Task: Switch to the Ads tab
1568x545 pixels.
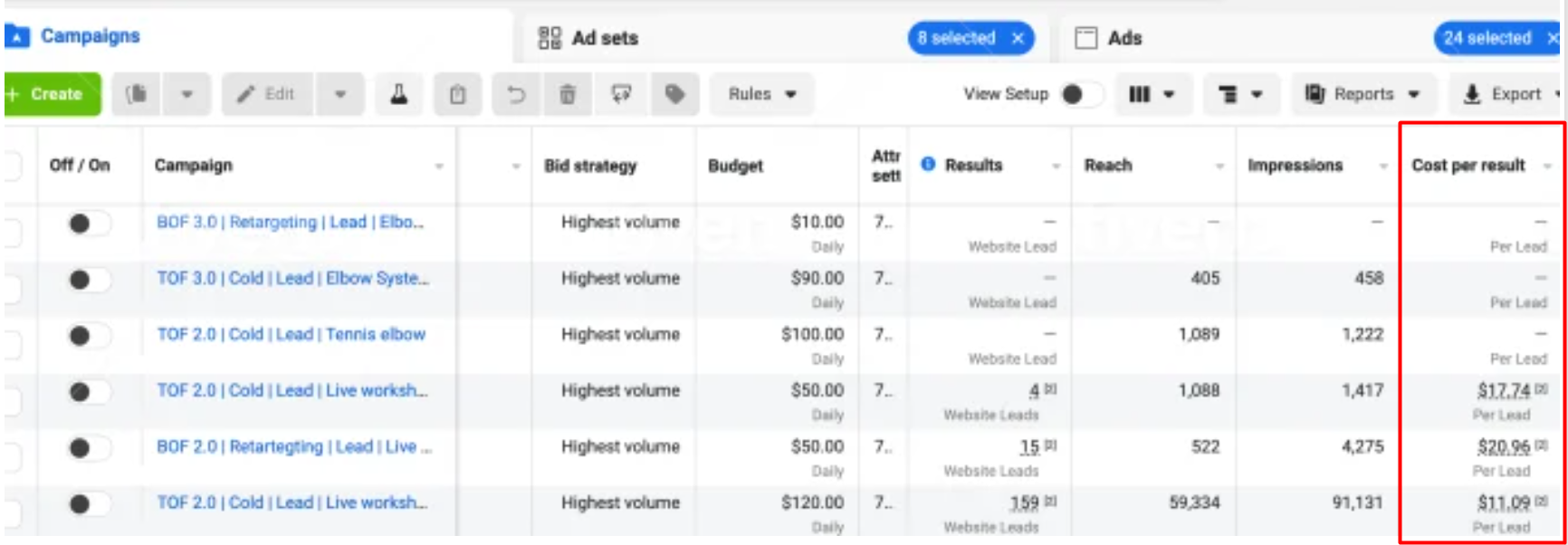Action: [x=1123, y=38]
